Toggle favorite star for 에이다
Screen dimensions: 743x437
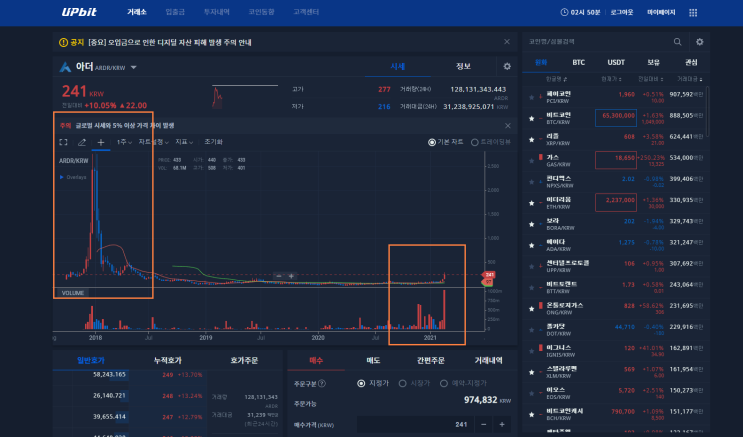pos(531,245)
